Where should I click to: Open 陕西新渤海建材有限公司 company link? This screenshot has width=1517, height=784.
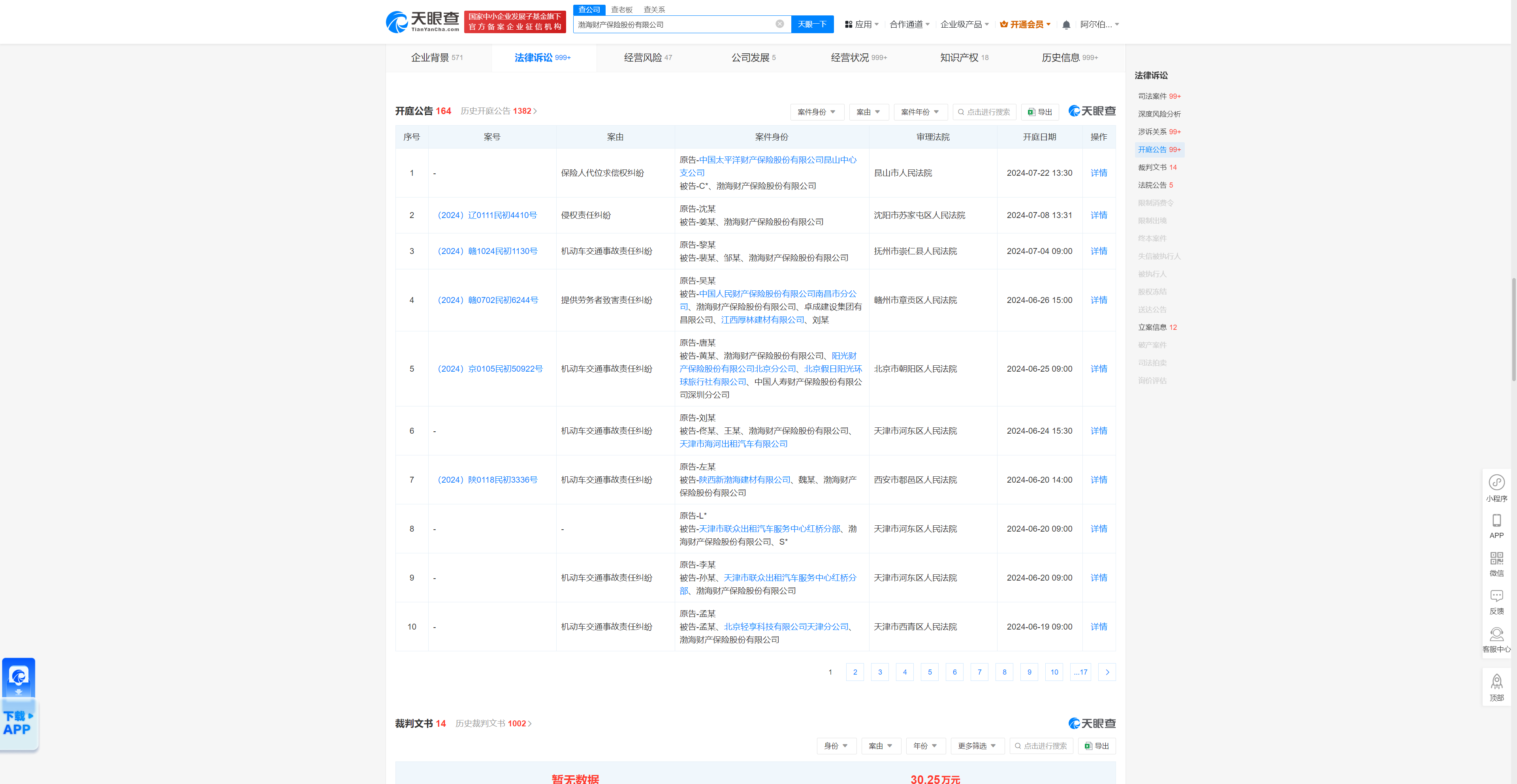coord(744,480)
